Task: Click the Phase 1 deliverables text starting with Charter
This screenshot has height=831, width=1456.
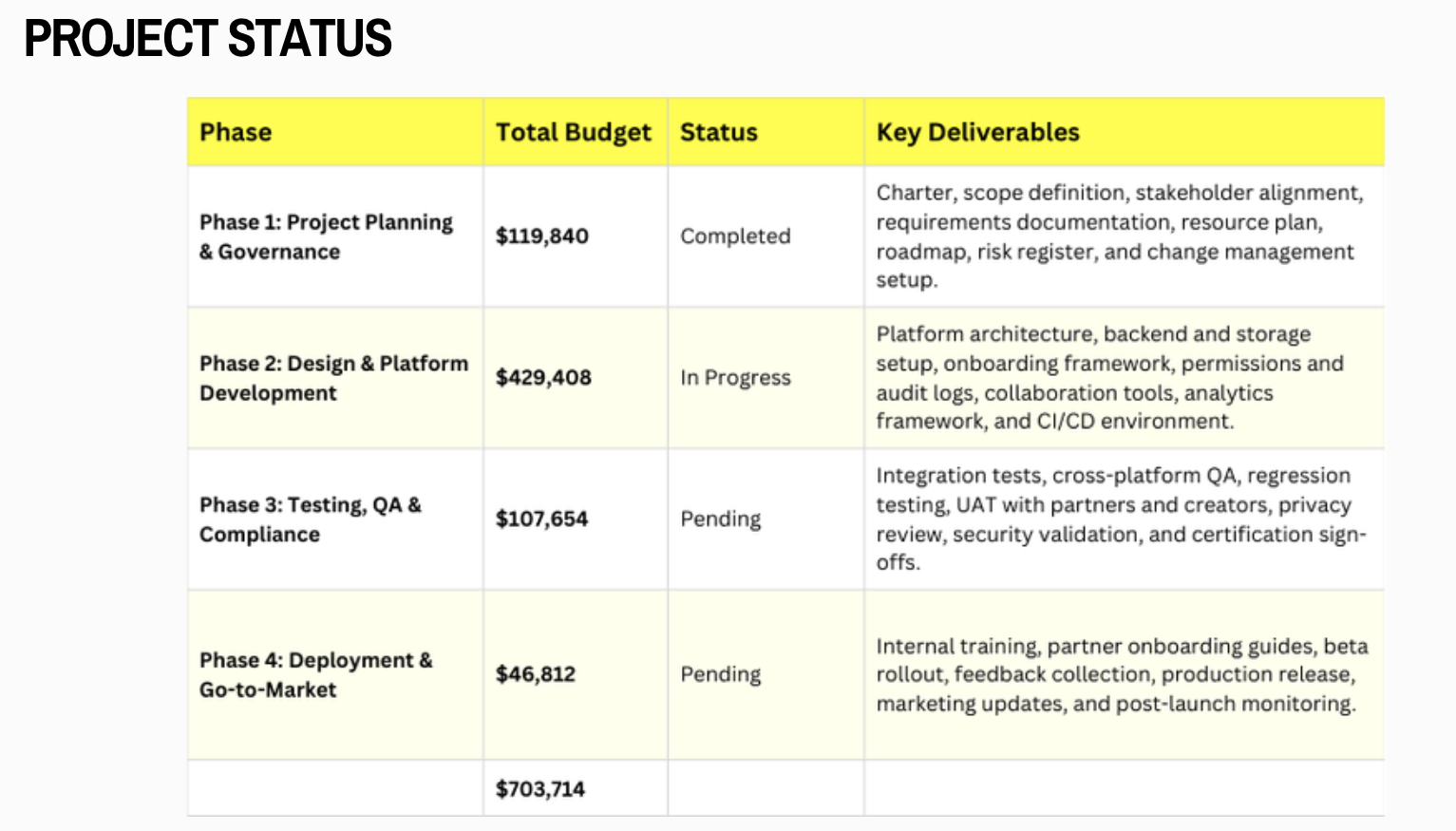Action: (x=1119, y=236)
